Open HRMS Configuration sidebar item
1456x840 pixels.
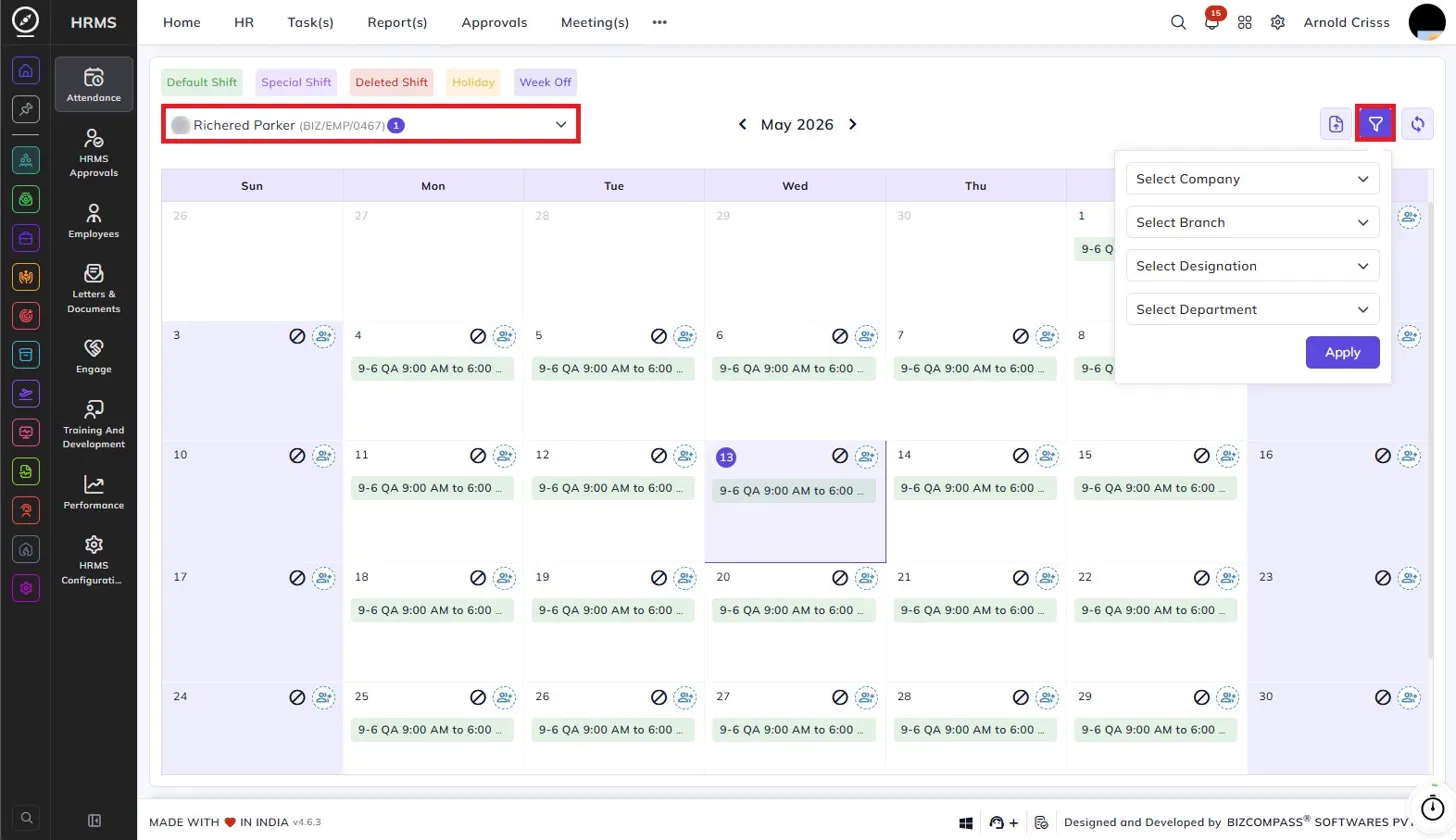(x=94, y=560)
